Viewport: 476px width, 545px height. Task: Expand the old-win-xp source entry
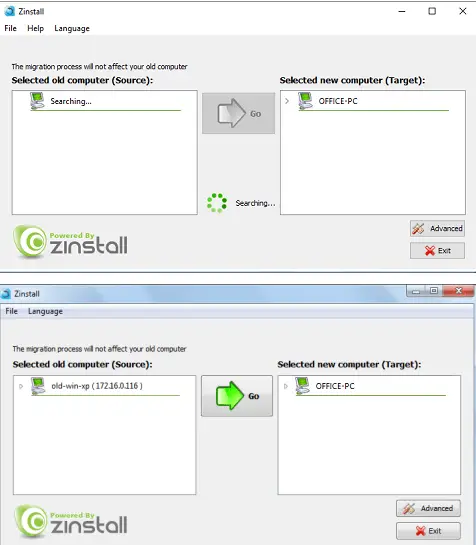pyautogui.click(x=21, y=386)
